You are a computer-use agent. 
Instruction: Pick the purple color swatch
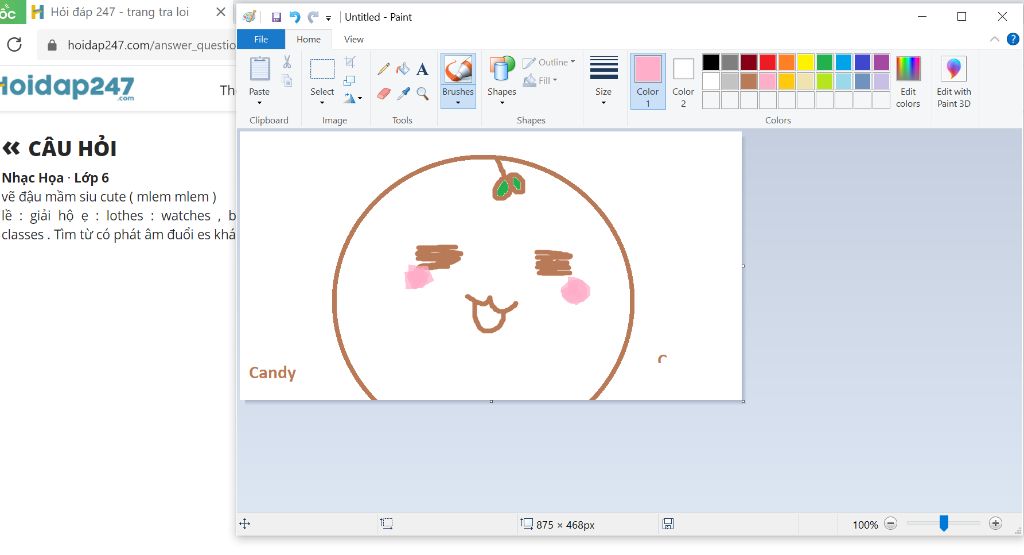click(x=882, y=62)
